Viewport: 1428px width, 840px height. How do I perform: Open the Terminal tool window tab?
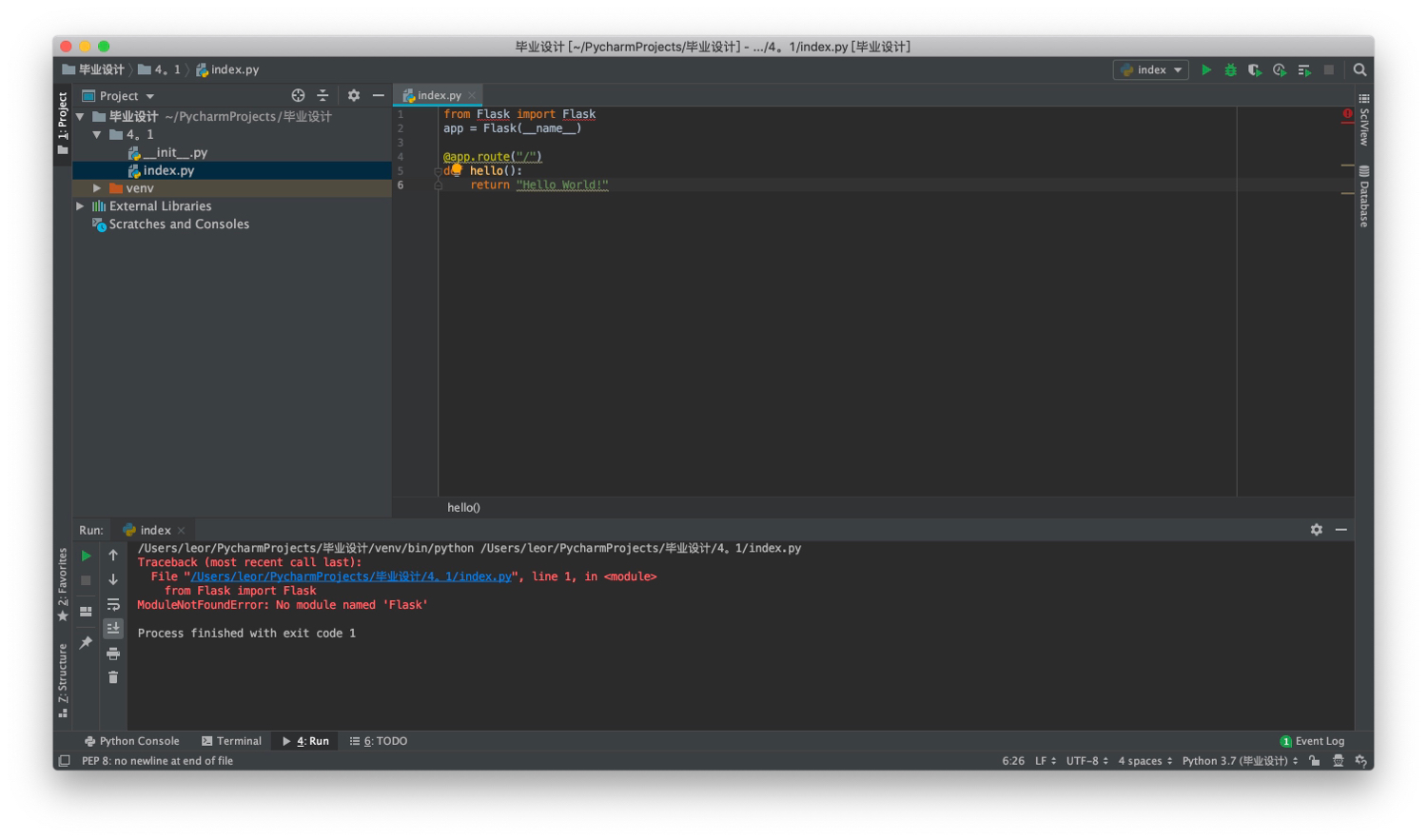pyautogui.click(x=231, y=741)
